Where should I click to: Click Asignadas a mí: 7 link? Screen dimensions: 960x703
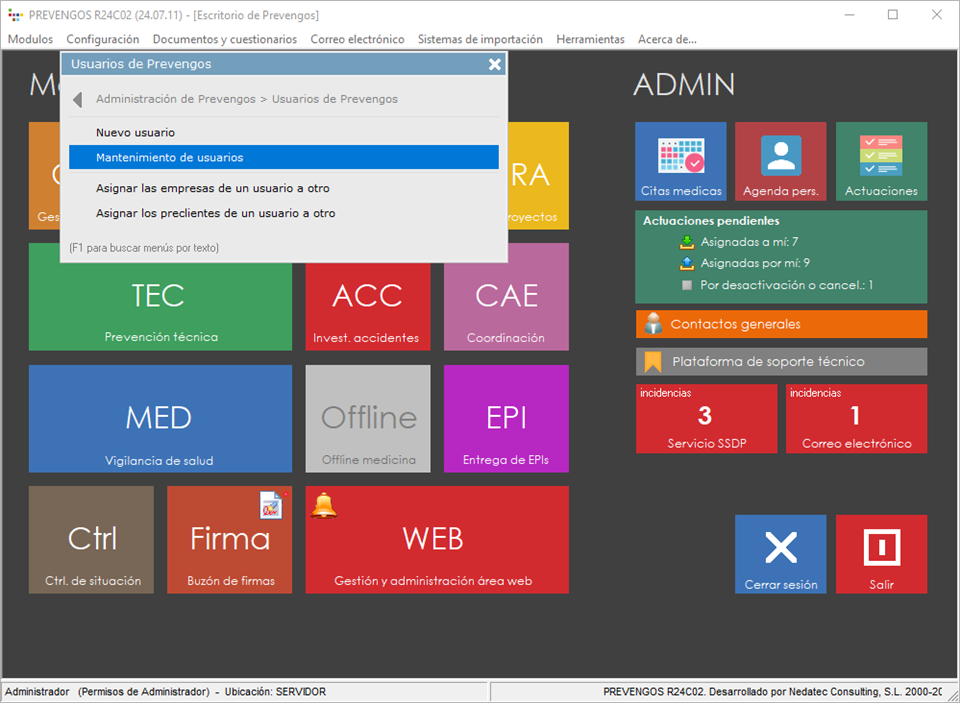pyautogui.click(x=748, y=242)
